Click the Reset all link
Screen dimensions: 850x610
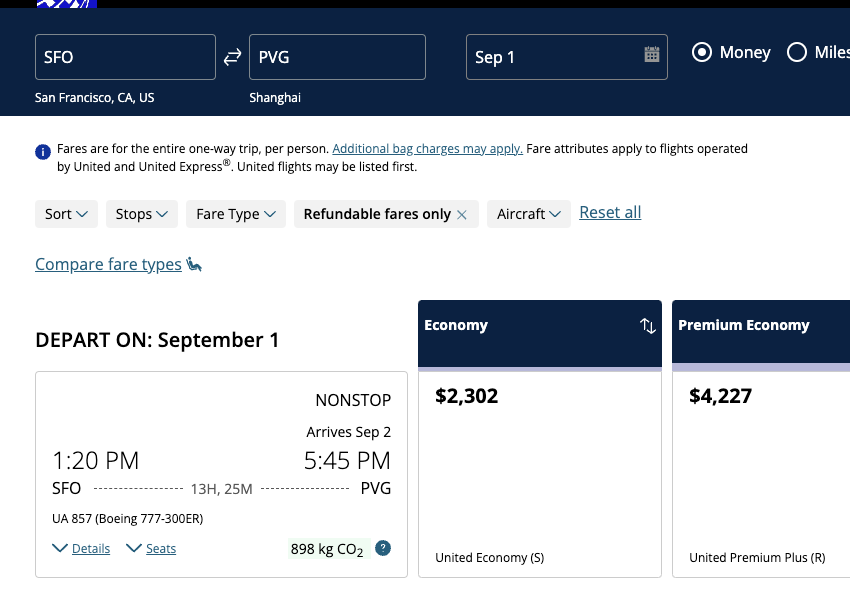click(610, 212)
